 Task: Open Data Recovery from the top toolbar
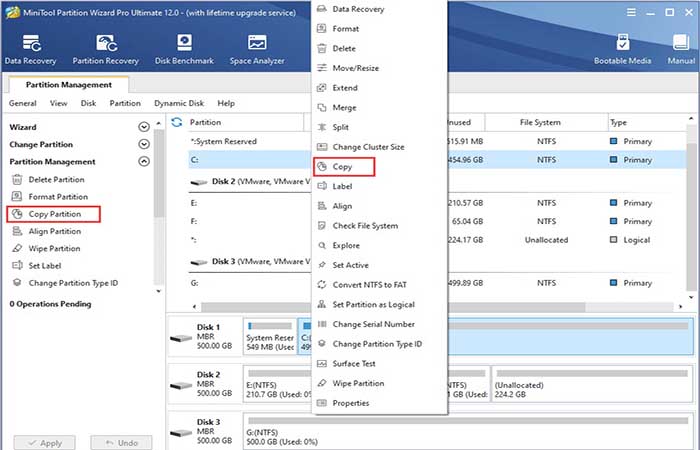pos(30,50)
